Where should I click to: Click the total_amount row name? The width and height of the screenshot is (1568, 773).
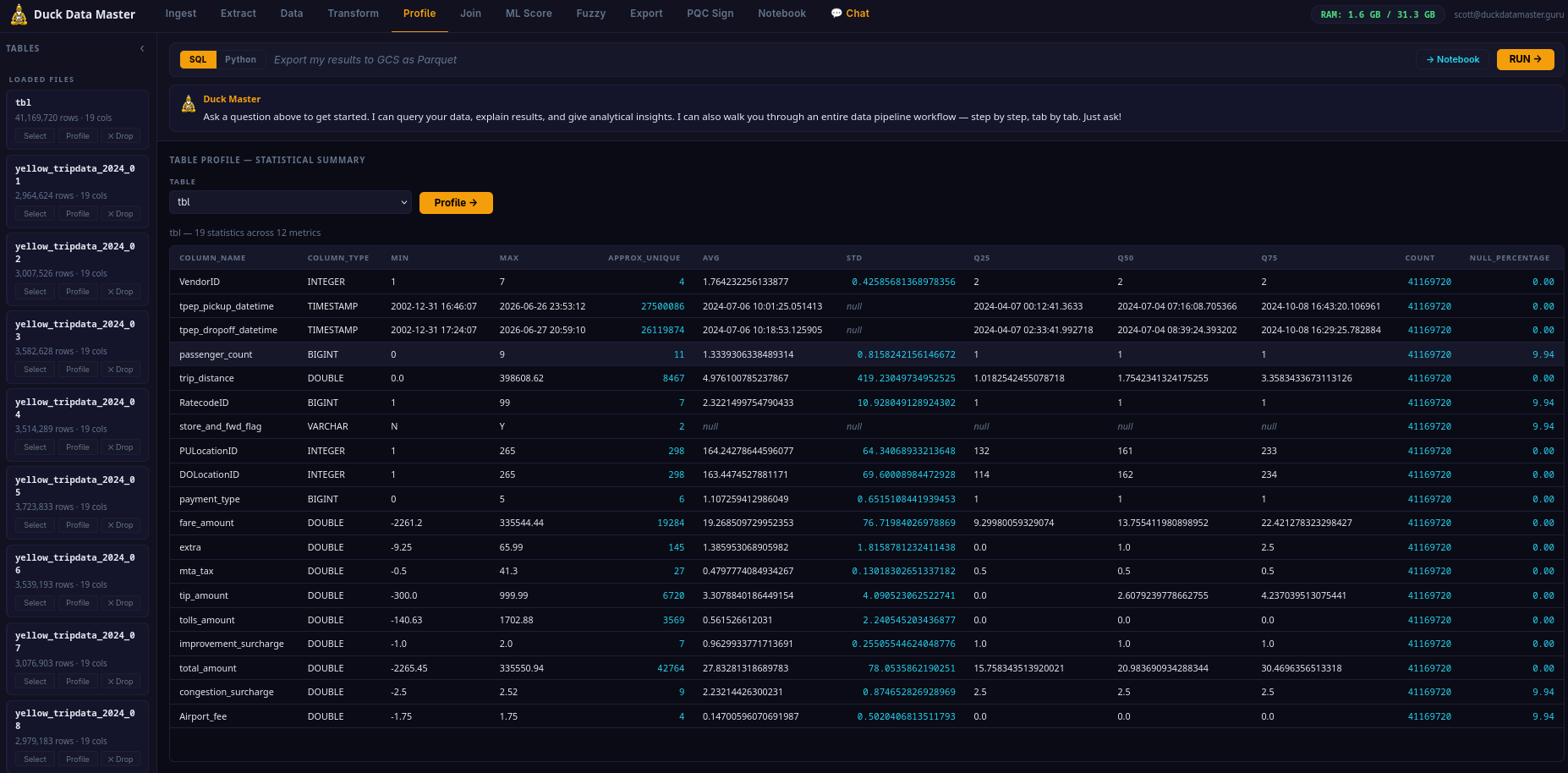(x=208, y=668)
